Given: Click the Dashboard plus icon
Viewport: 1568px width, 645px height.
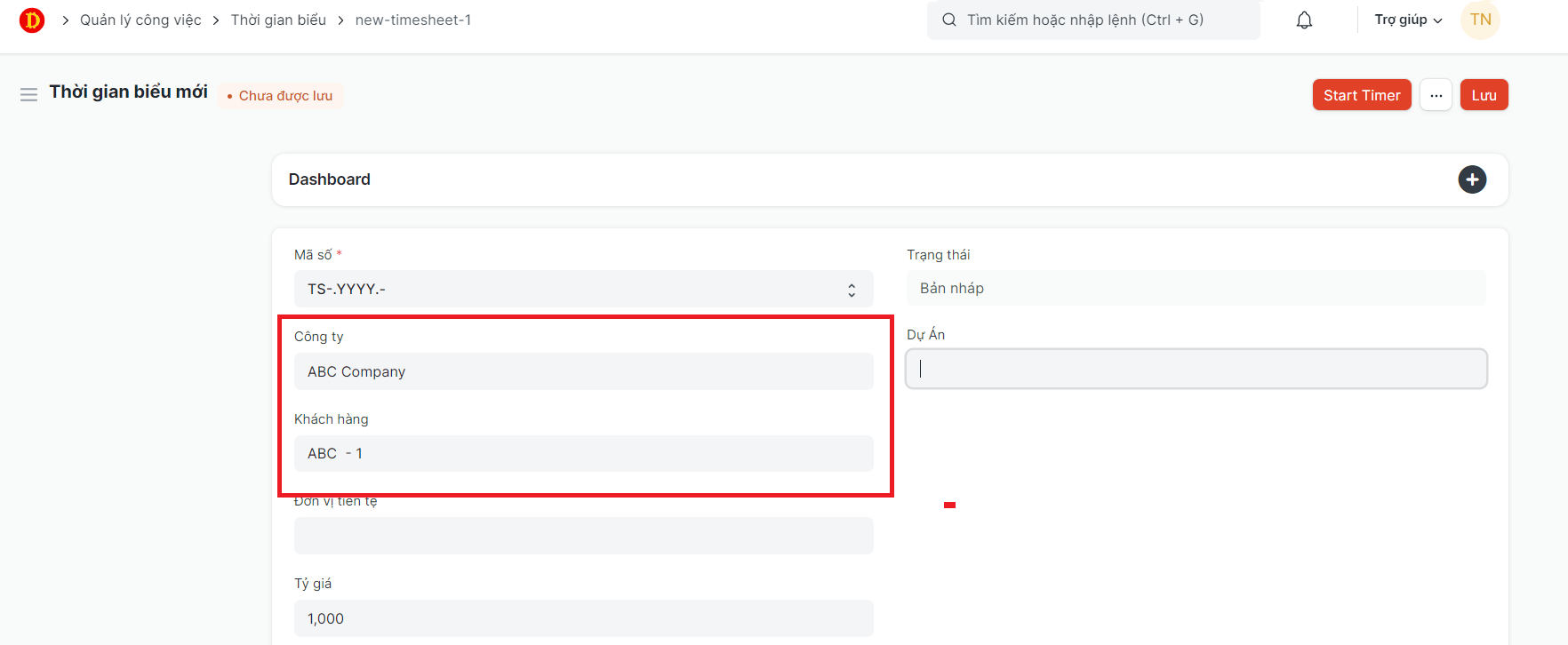Looking at the screenshot, I should coord(1472,179).
